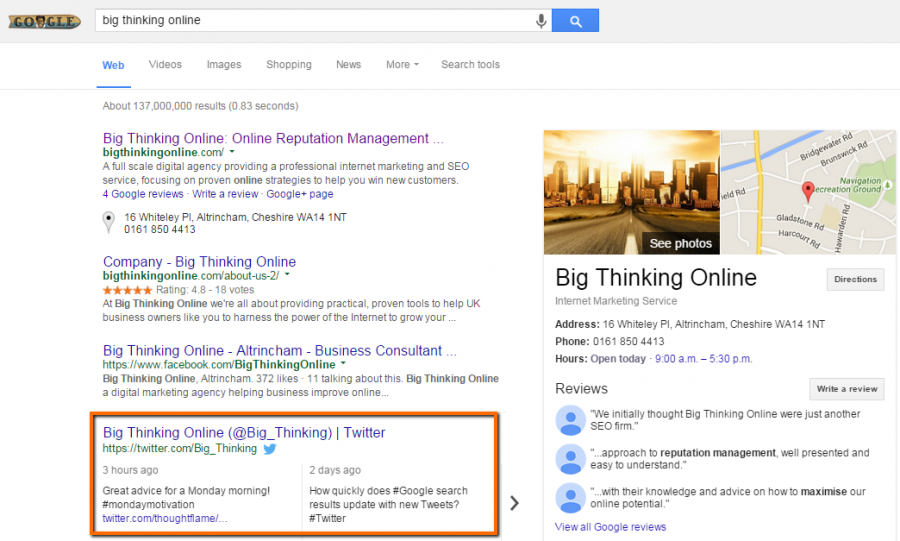Click the Directions button

(855, 279)
